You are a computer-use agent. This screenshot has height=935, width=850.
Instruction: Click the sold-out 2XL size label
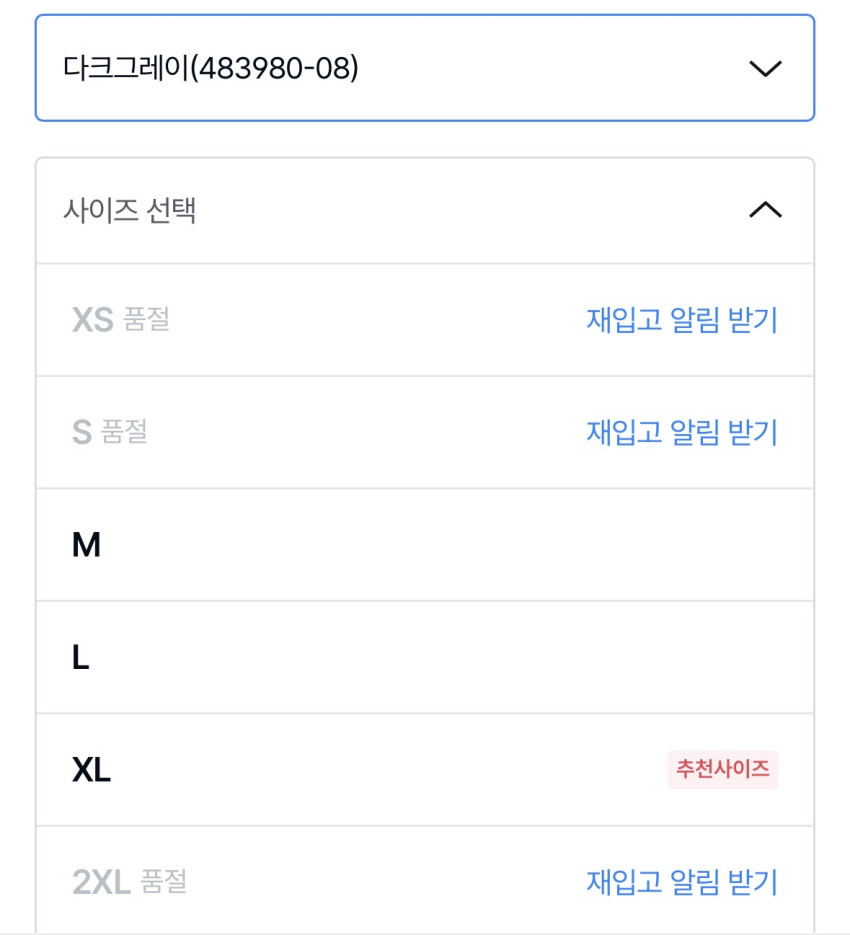pos(101,882)
